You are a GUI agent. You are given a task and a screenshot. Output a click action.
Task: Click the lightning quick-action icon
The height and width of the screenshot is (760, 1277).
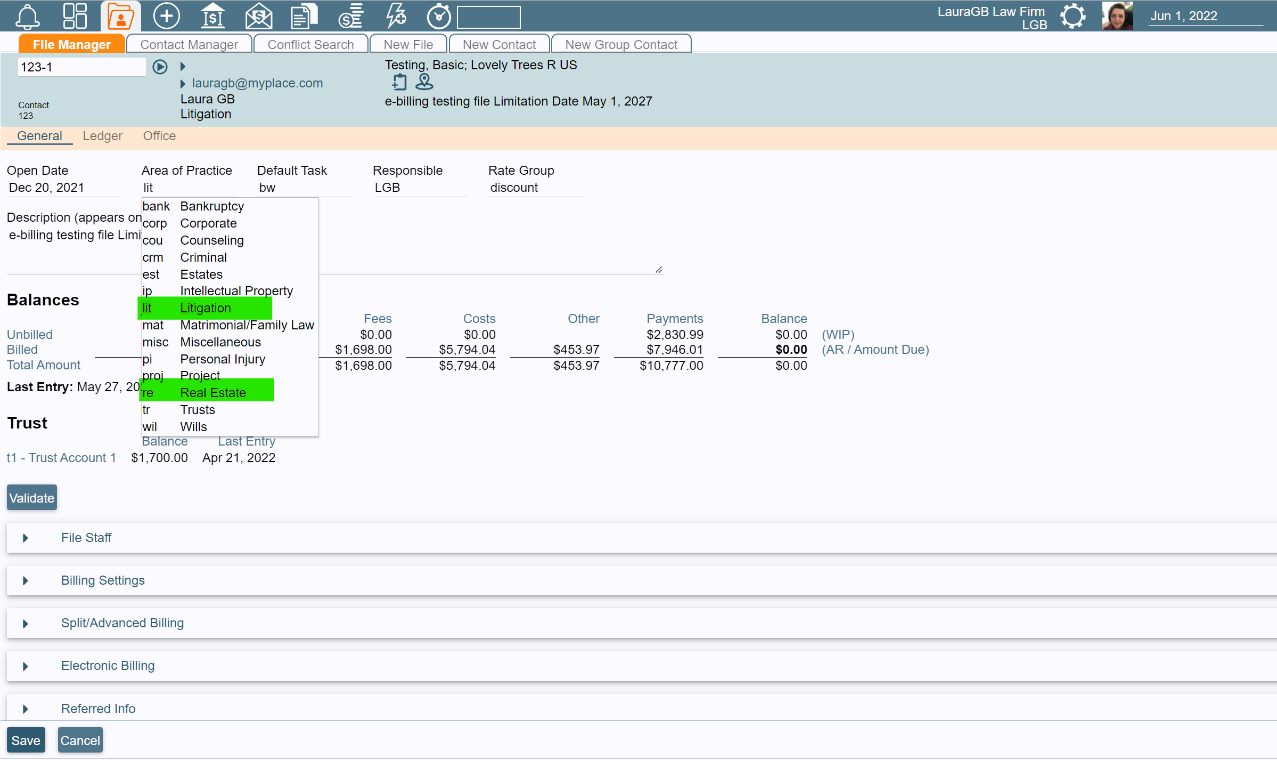[x=394, y=16]
